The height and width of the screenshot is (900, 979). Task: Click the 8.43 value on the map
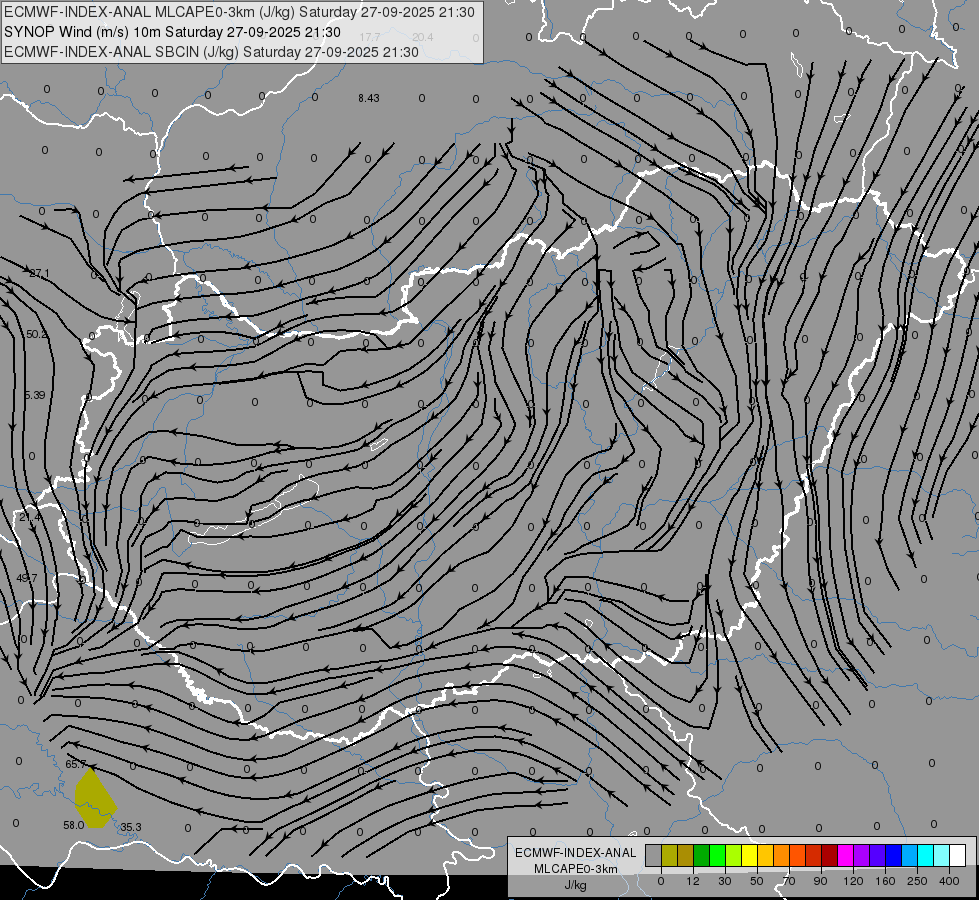[x=368, y=98]
